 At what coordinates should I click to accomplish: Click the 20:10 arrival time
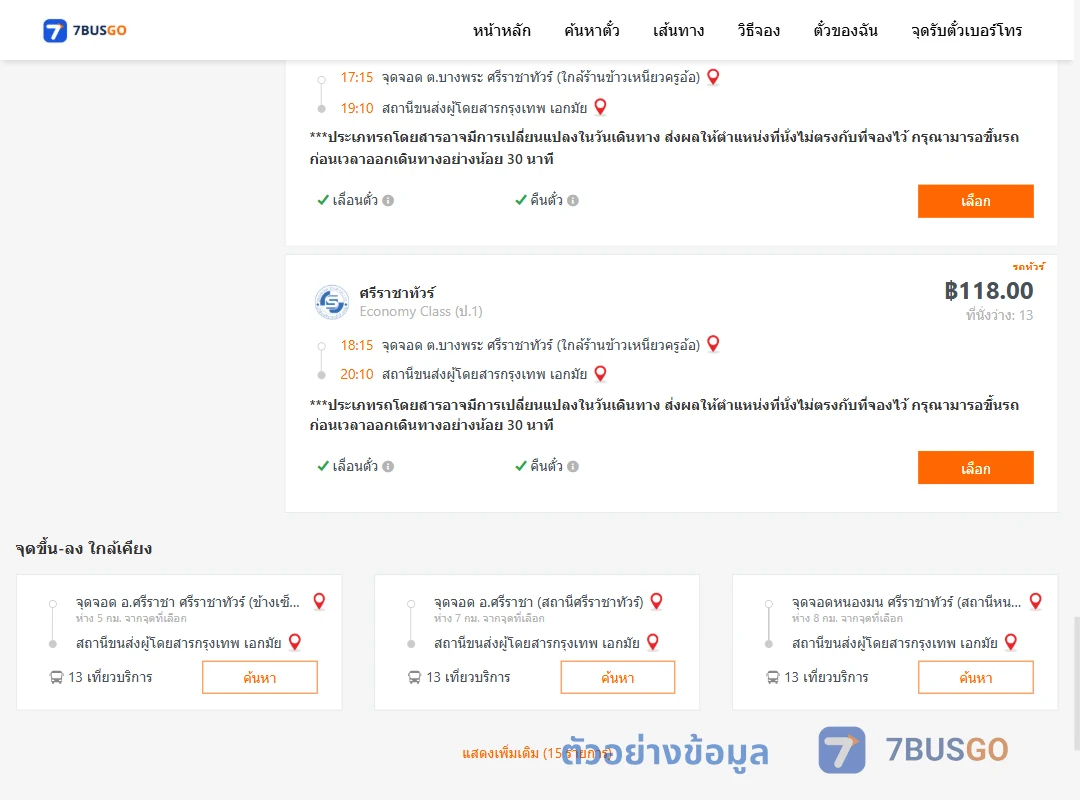click(356, 374)
